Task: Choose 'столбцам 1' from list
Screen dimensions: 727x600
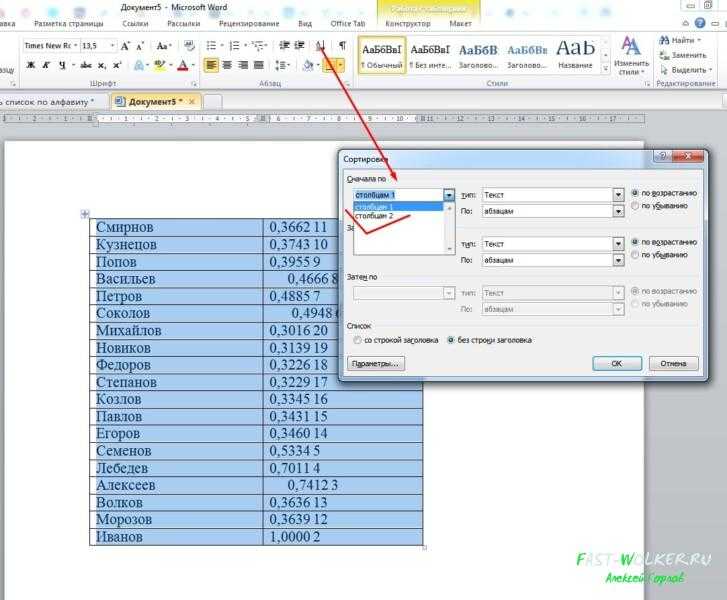Action: [x=399, y=207]
